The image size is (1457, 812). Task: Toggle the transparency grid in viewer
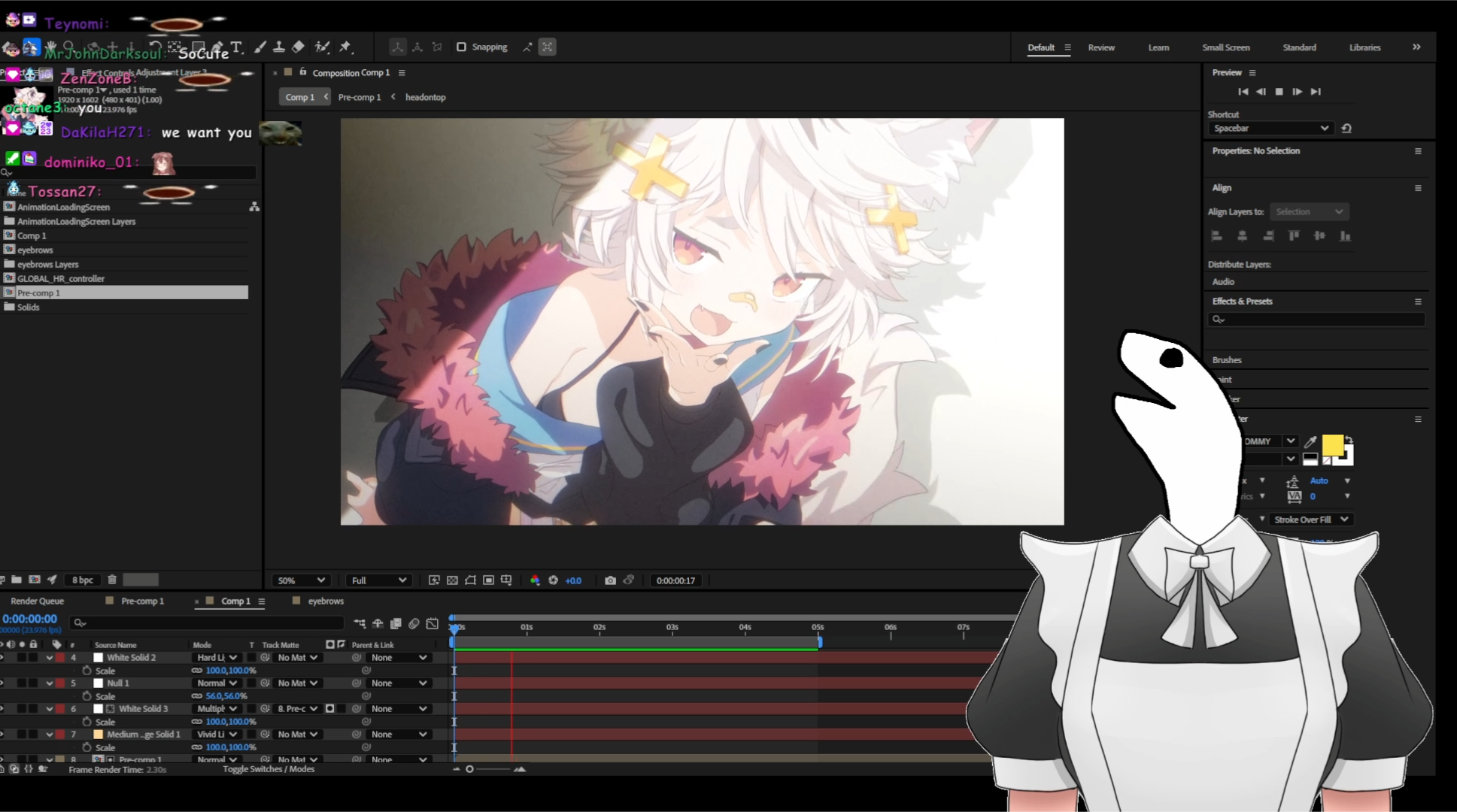pos(452,580)
